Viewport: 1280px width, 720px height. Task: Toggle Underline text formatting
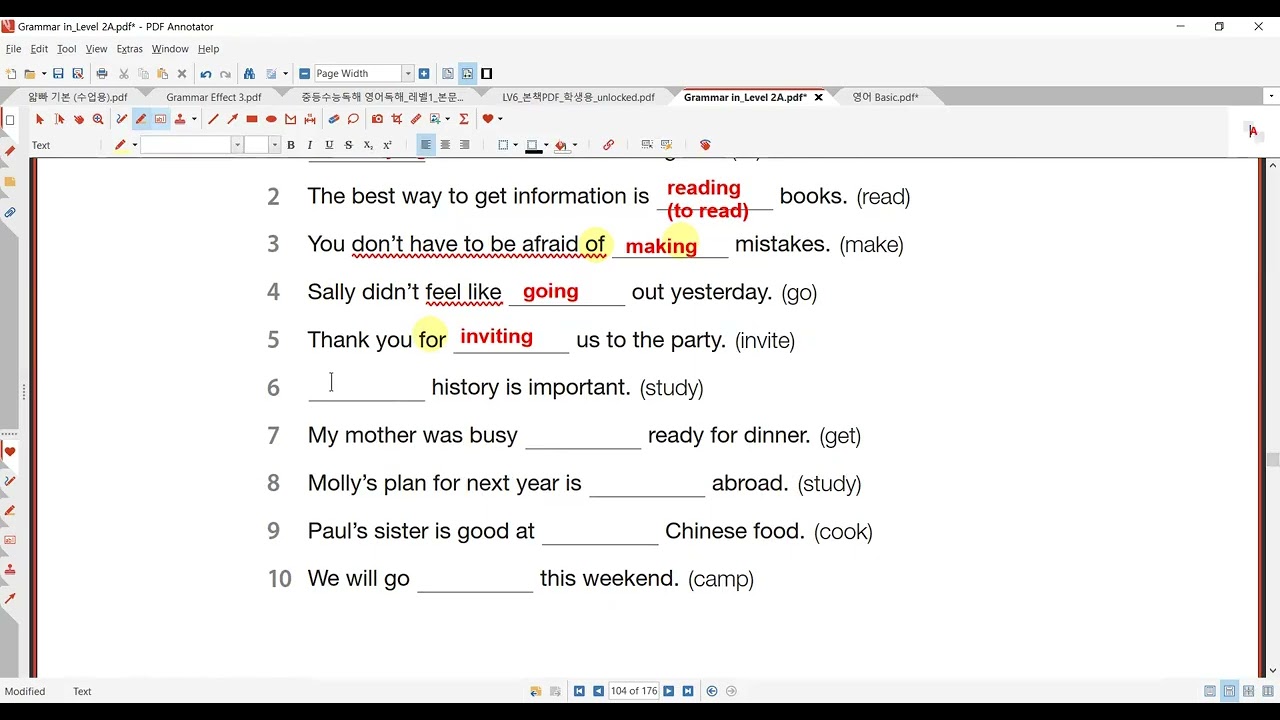click(329, 145)
